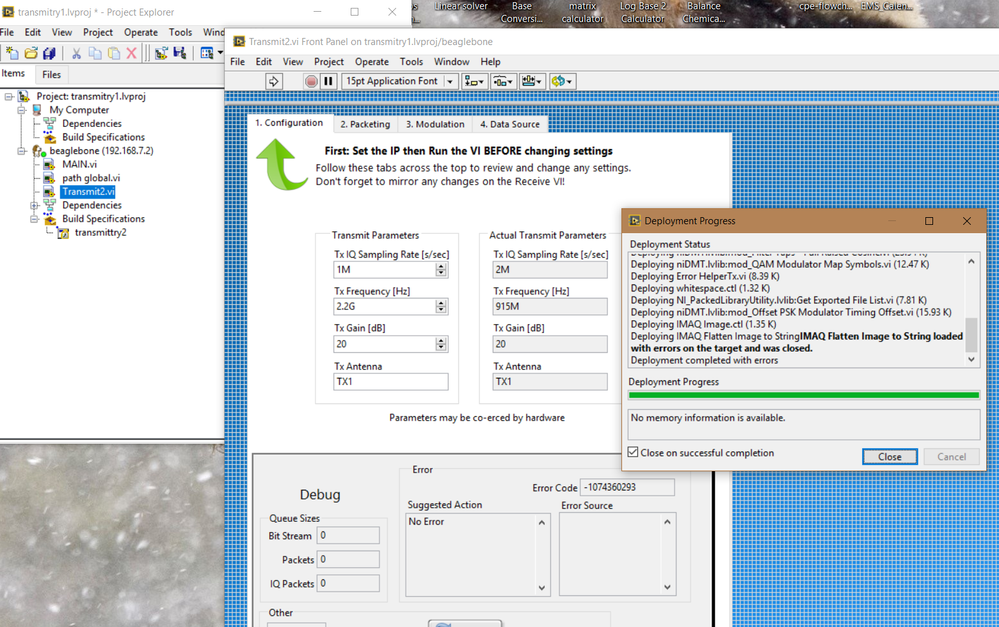Collapse Build Specifications under beaglebone
The width and height of the screenshot is (999, 627).
[x=34, y=219]
